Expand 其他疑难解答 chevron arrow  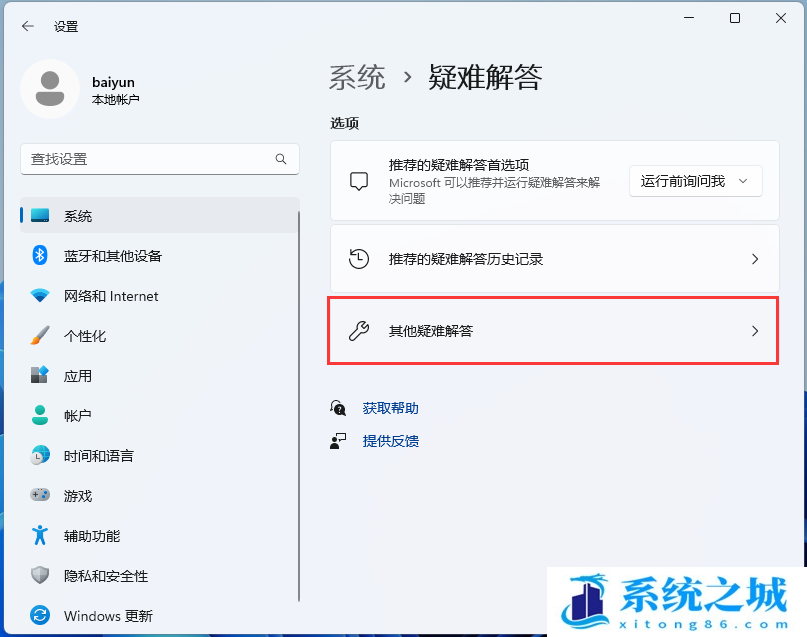point(755,331)
